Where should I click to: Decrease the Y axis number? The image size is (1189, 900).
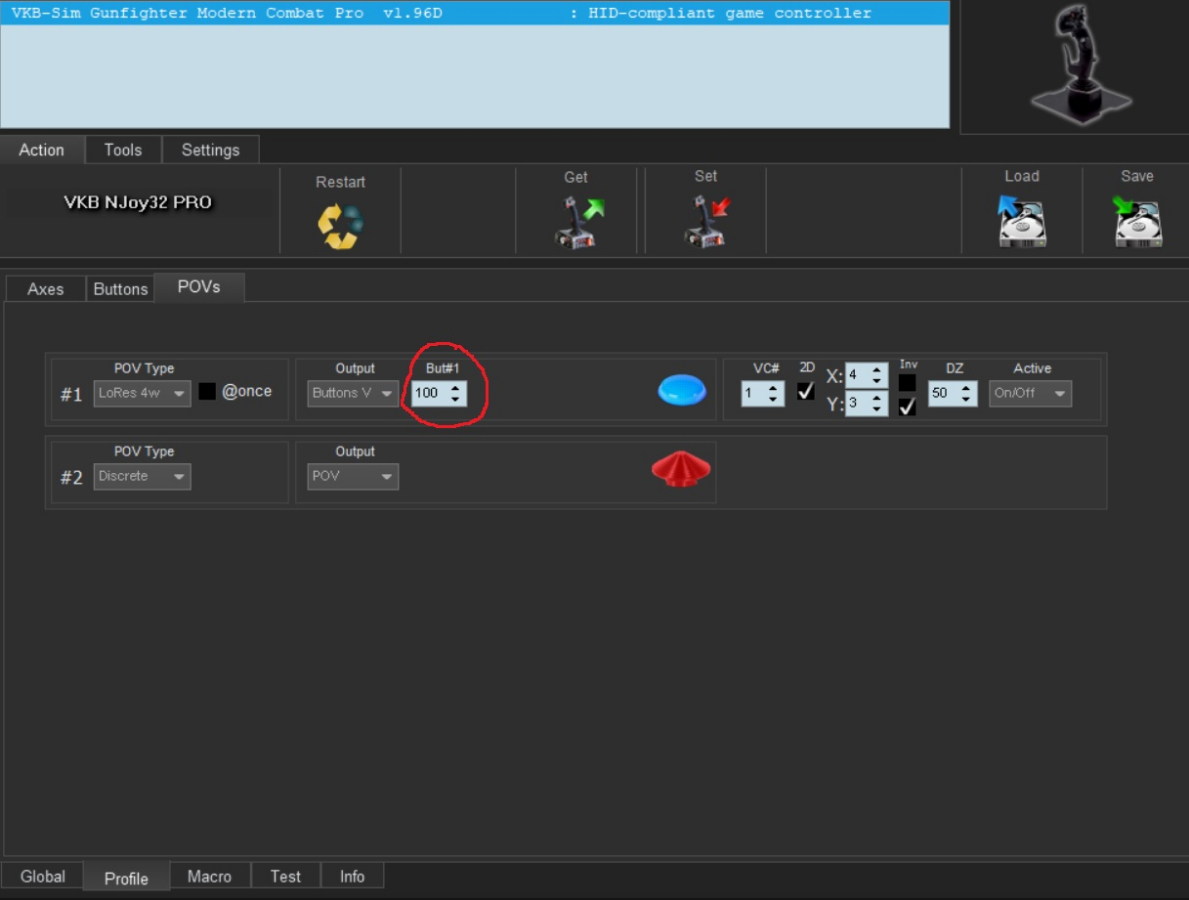click(877, 408)
